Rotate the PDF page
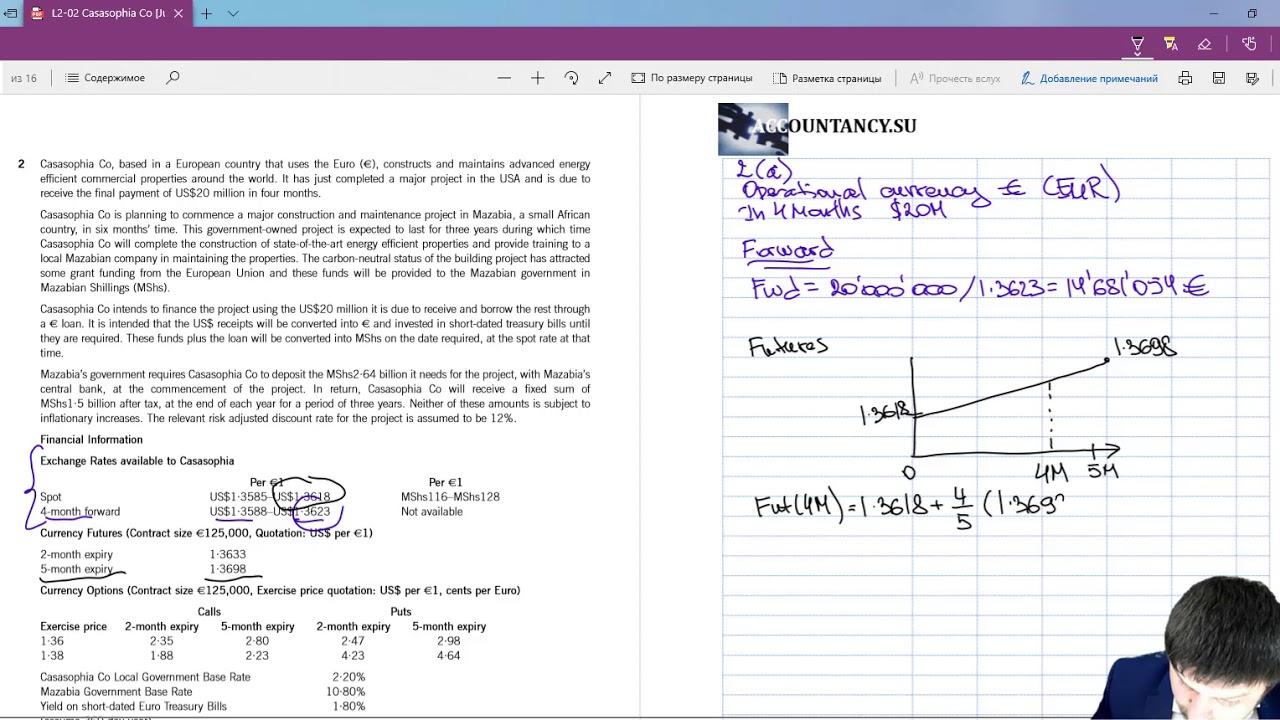 [x=571, y=78]
